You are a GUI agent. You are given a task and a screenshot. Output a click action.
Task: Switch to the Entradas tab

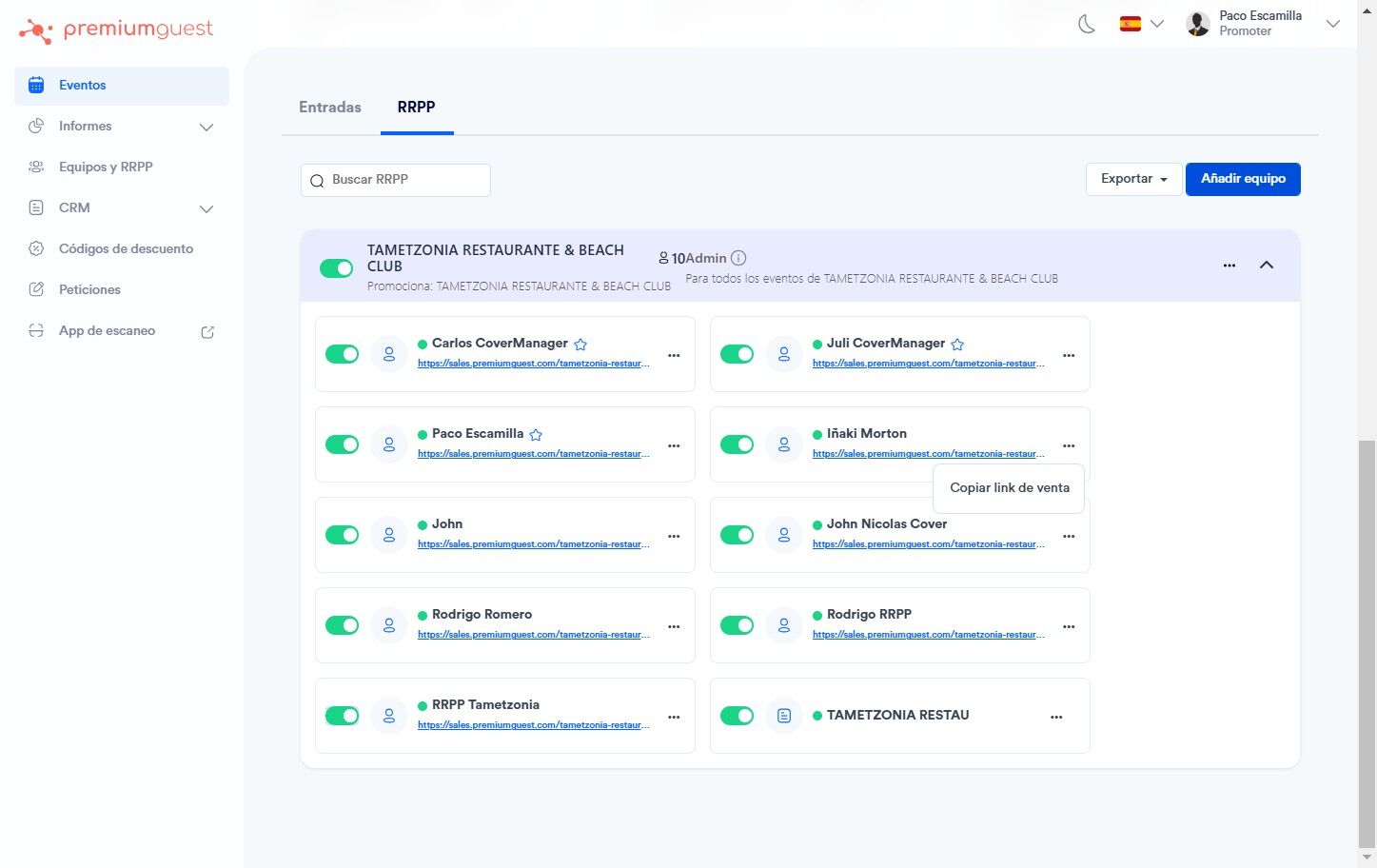pos(330,108)
